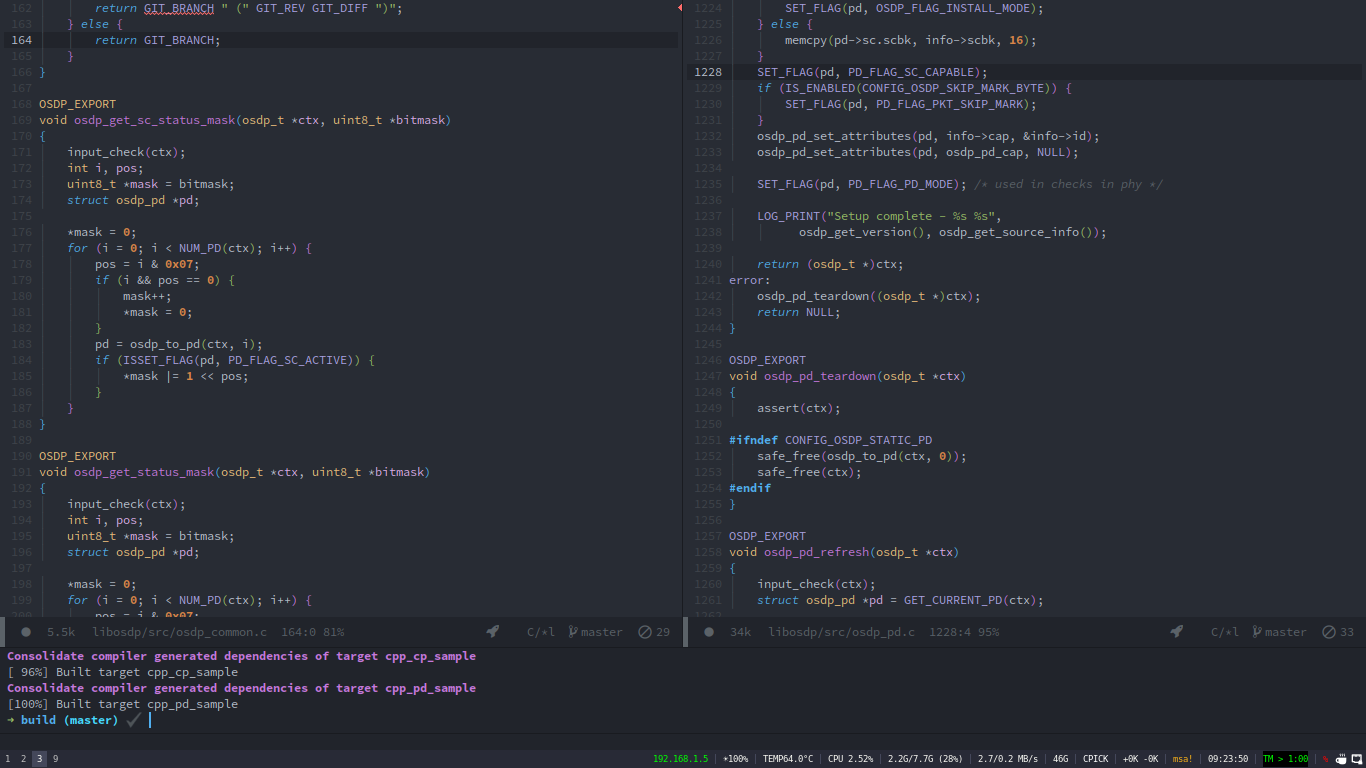Screen dimensions: 1366x768
Task: Switch to workspace 1
Action: (x=8, y=759)
